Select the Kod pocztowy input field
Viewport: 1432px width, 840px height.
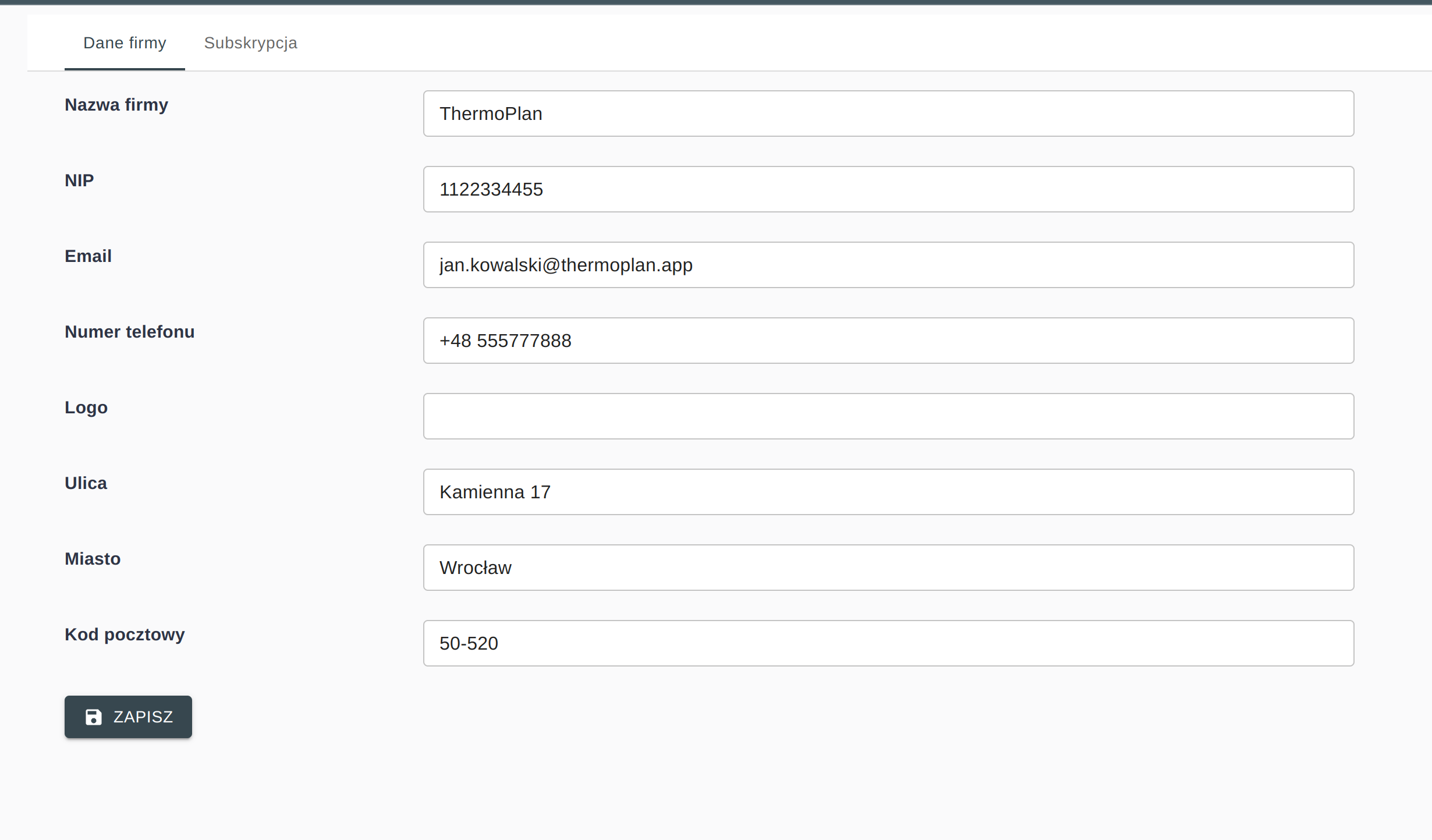888,643
